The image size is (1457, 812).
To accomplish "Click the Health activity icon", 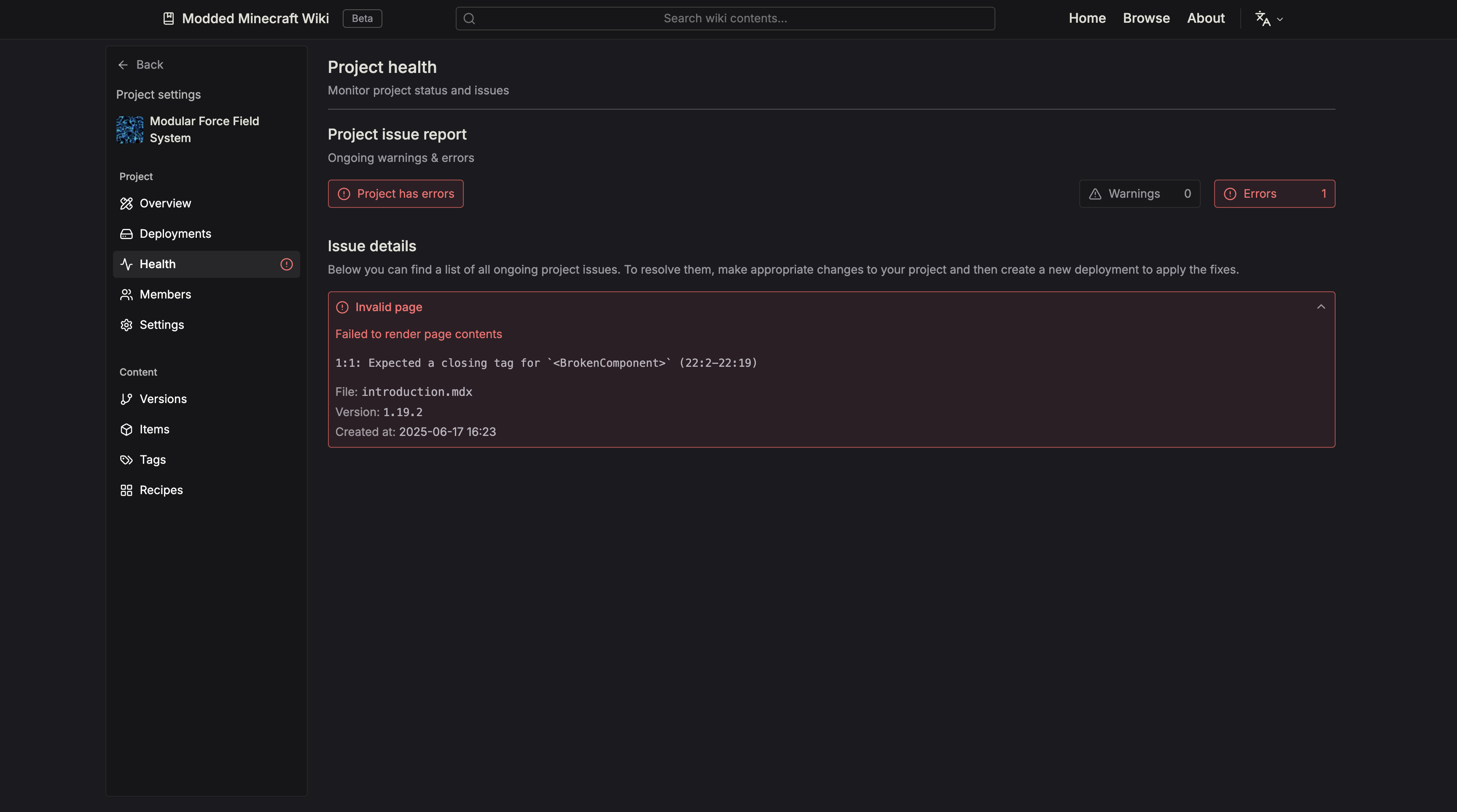I will pyautogui.click(x=126, y=264).
